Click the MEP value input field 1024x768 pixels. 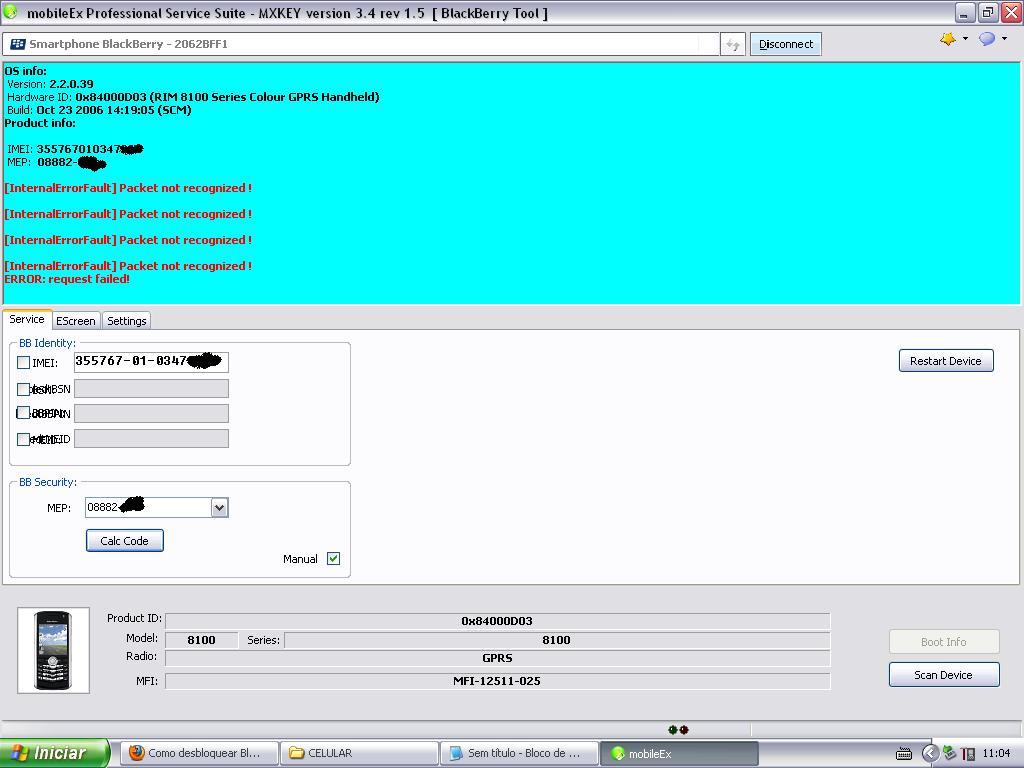click(149, 507)
